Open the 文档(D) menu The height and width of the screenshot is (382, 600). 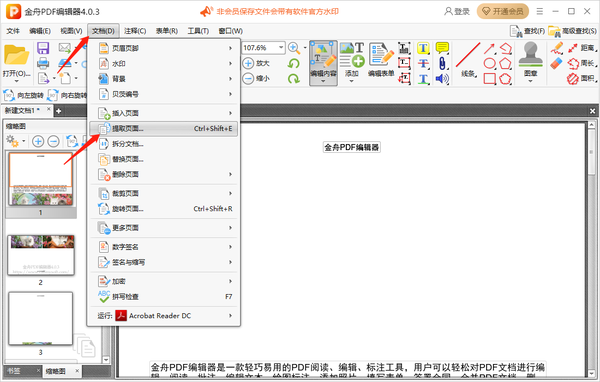tap(103, 31)
